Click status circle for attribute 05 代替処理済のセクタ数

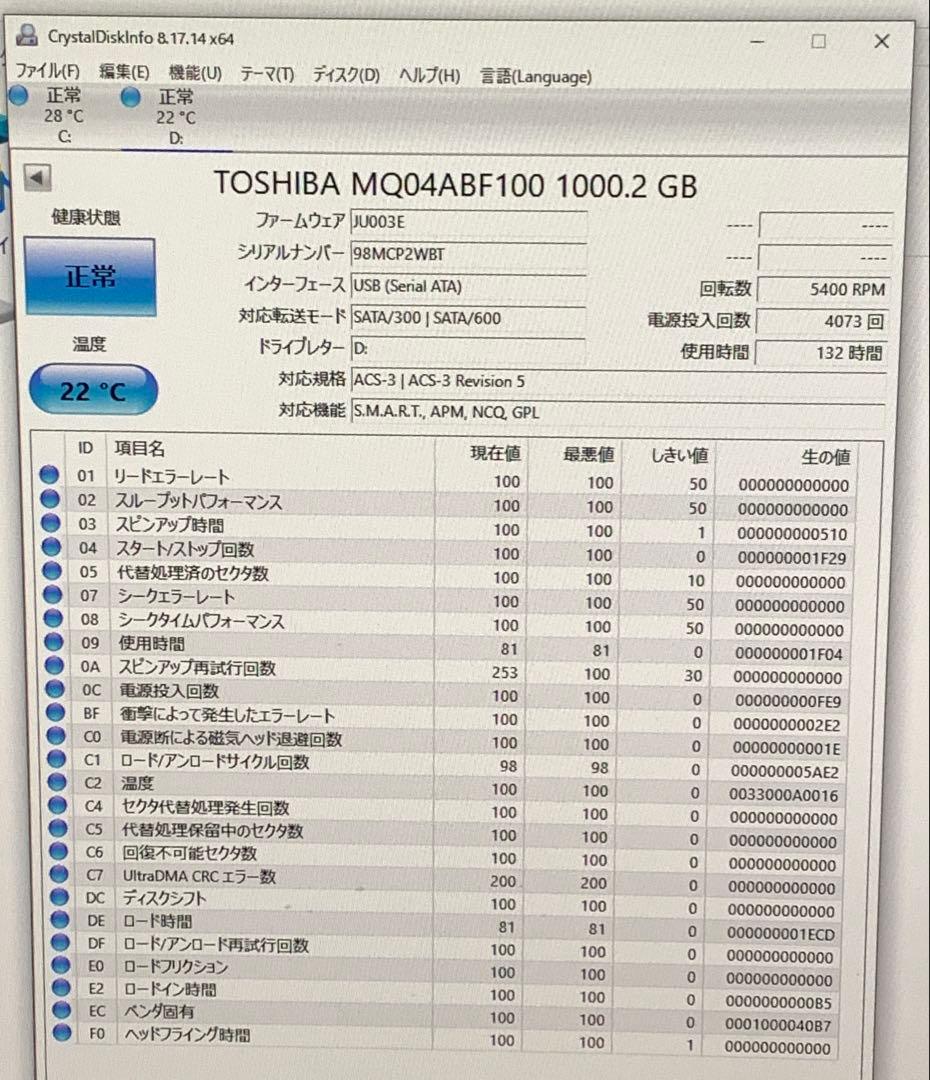[x=52, y=570]
